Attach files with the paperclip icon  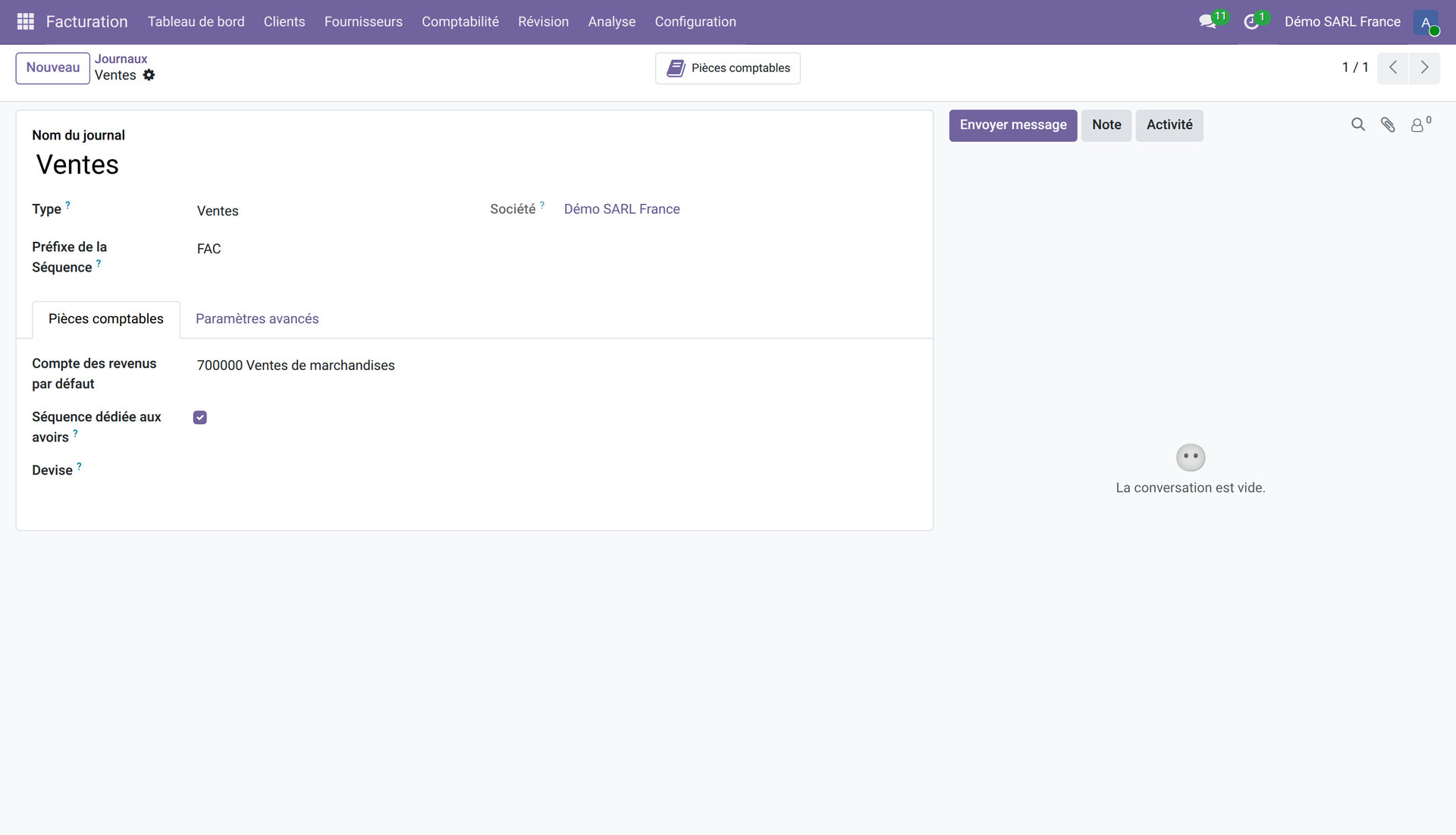(x=1388, y=124)
